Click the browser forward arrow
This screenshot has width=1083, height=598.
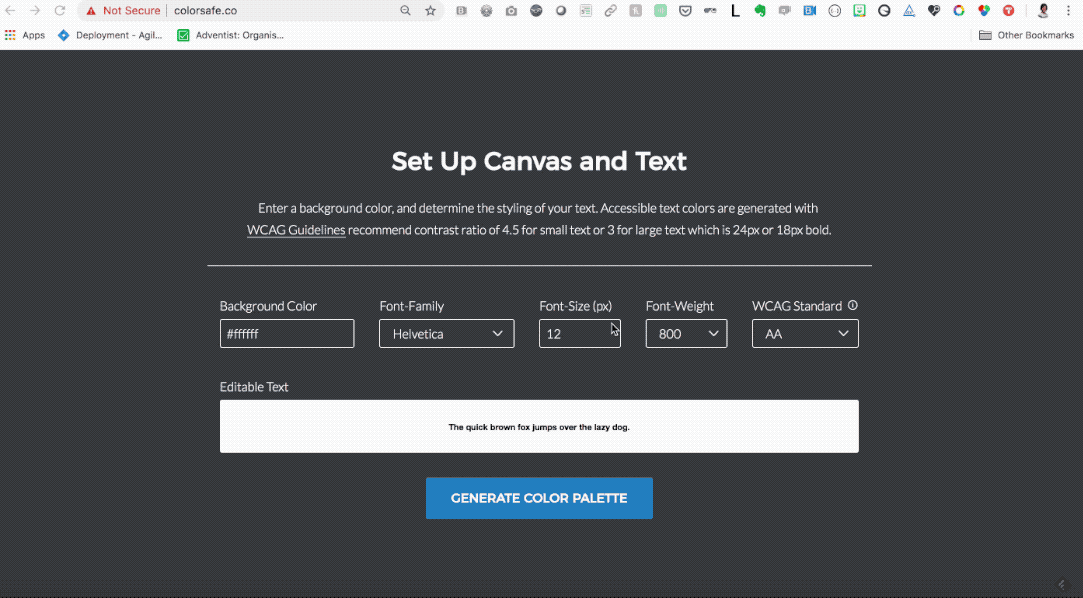pos(35,10)
